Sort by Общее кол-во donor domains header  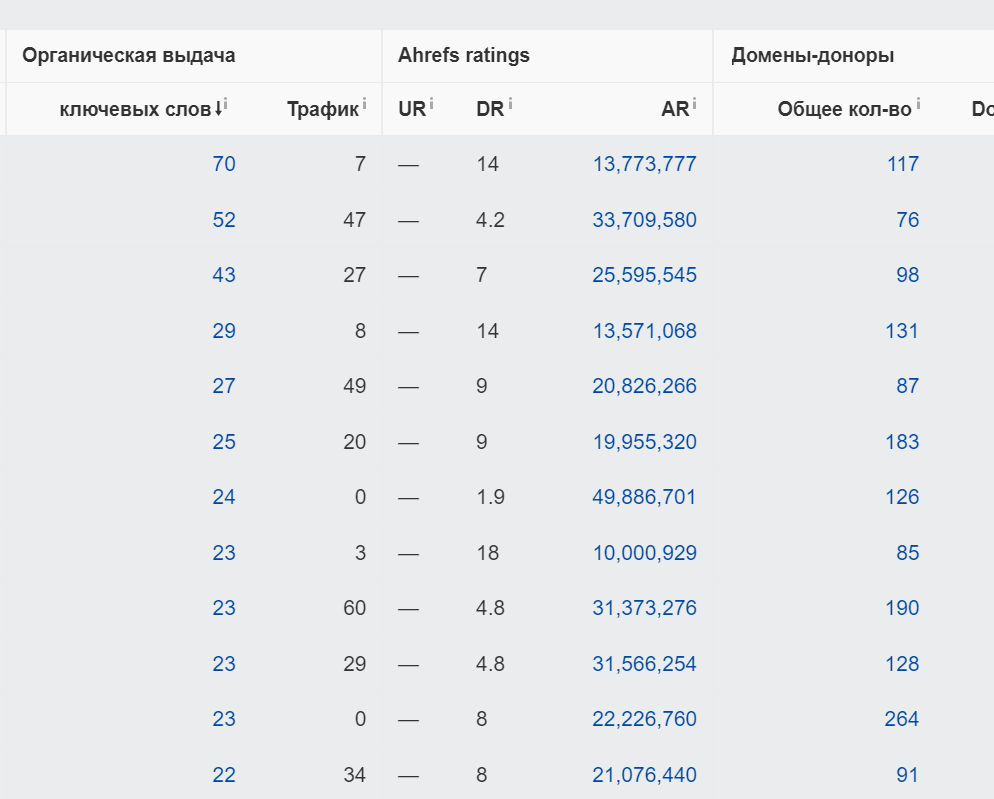(x=844, y=110)
